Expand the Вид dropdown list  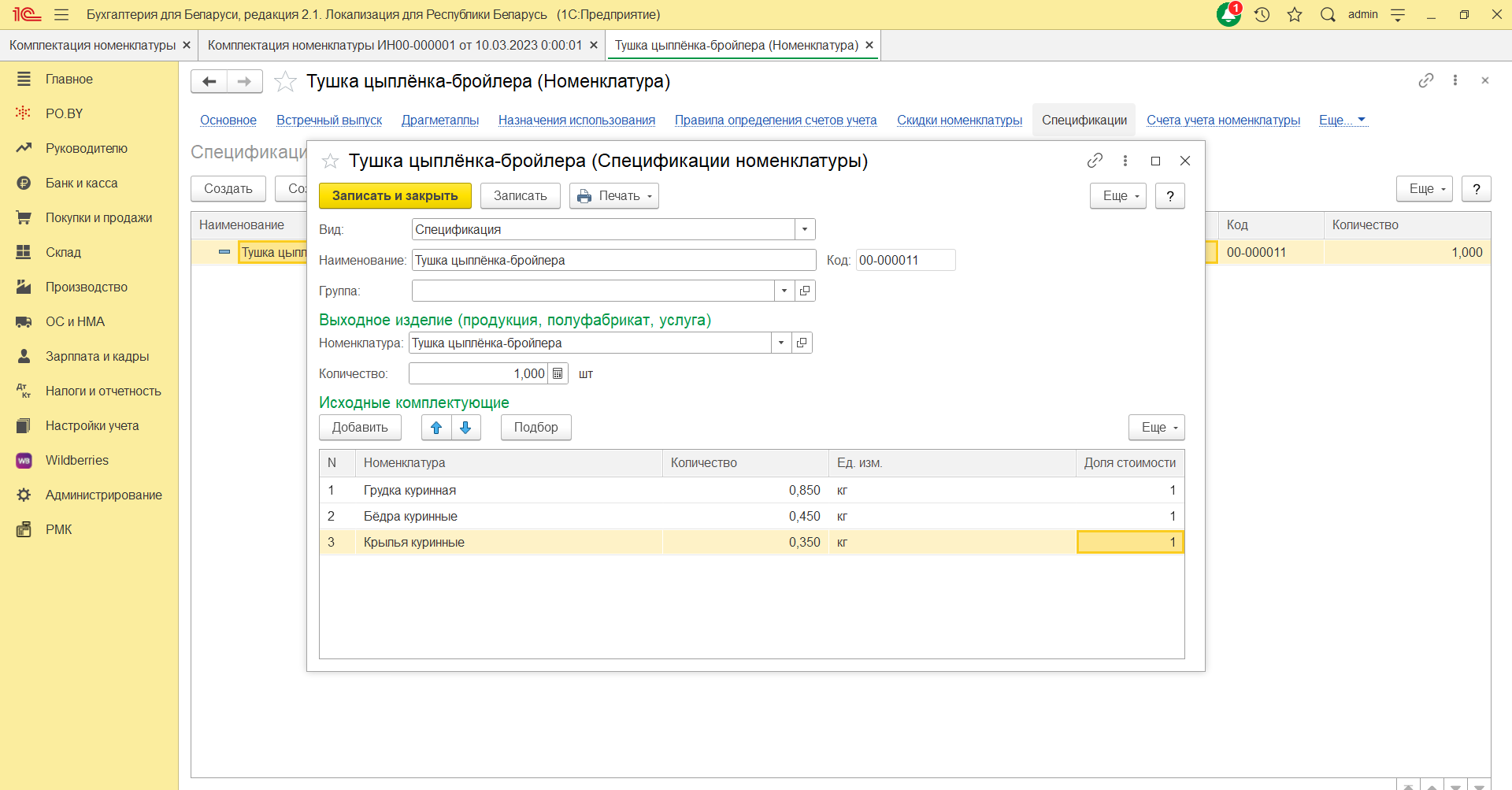805,230
